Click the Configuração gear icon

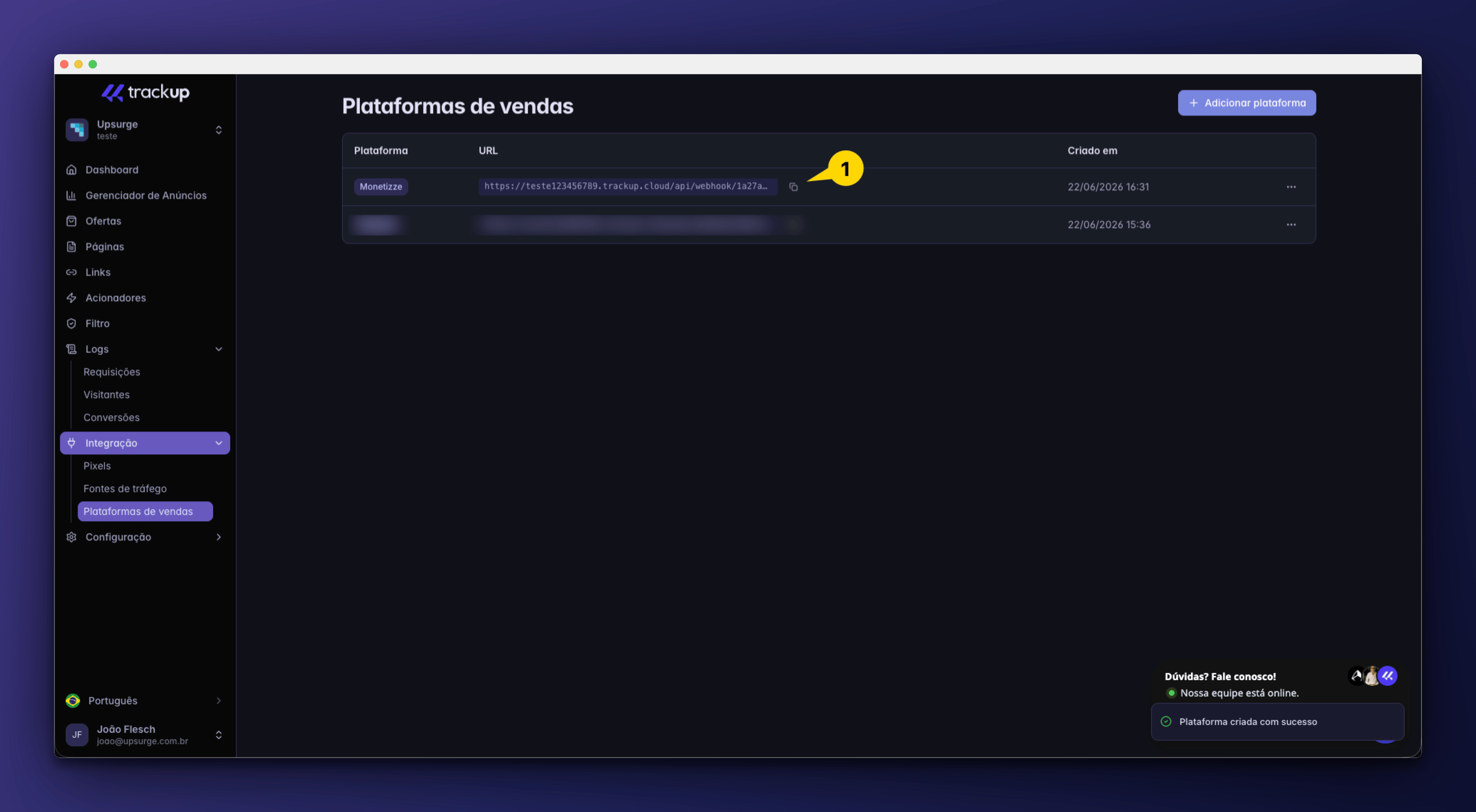tap(71, 537)
